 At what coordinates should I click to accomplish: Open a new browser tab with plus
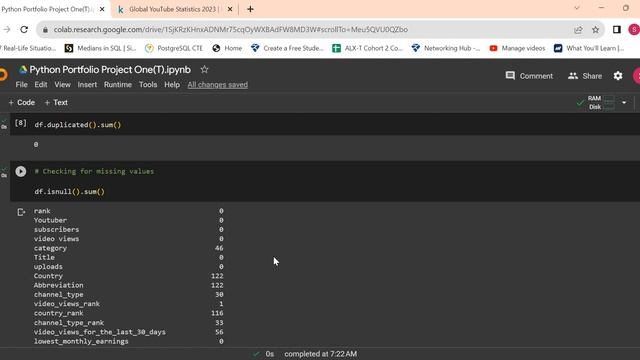tap(250, 9)
